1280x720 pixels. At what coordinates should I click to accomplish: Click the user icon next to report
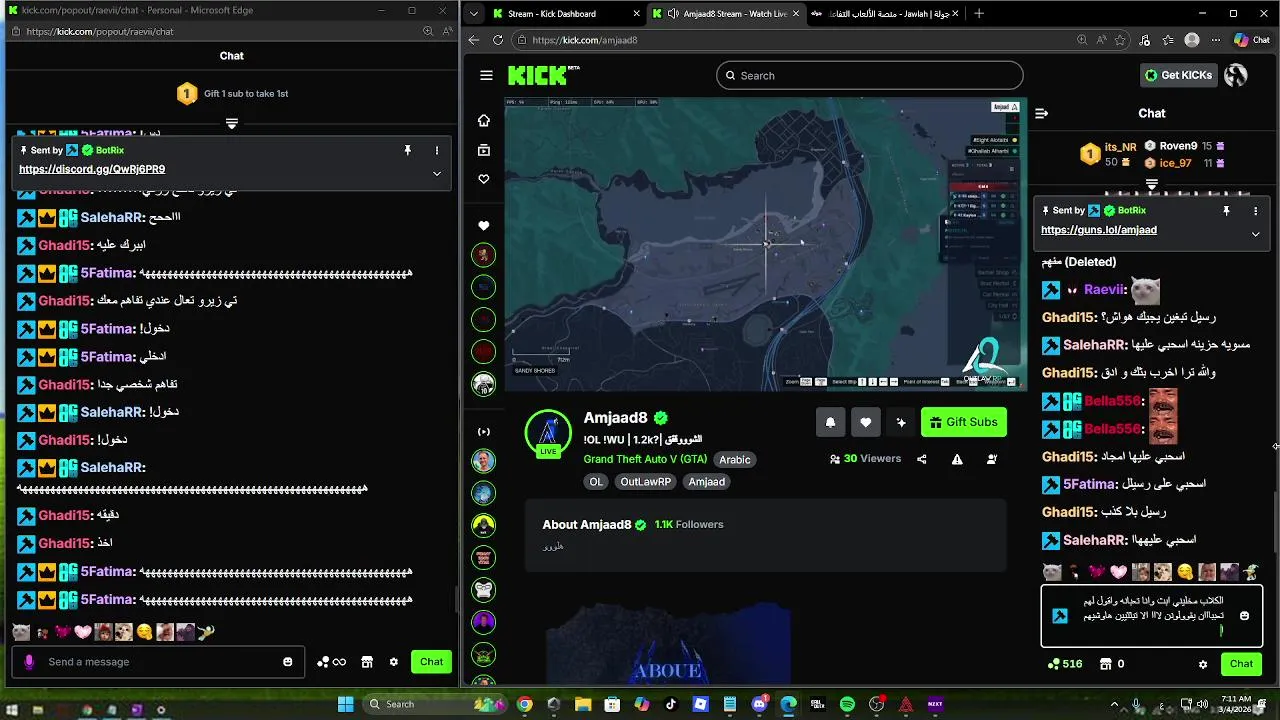click(x=992, y=459)
